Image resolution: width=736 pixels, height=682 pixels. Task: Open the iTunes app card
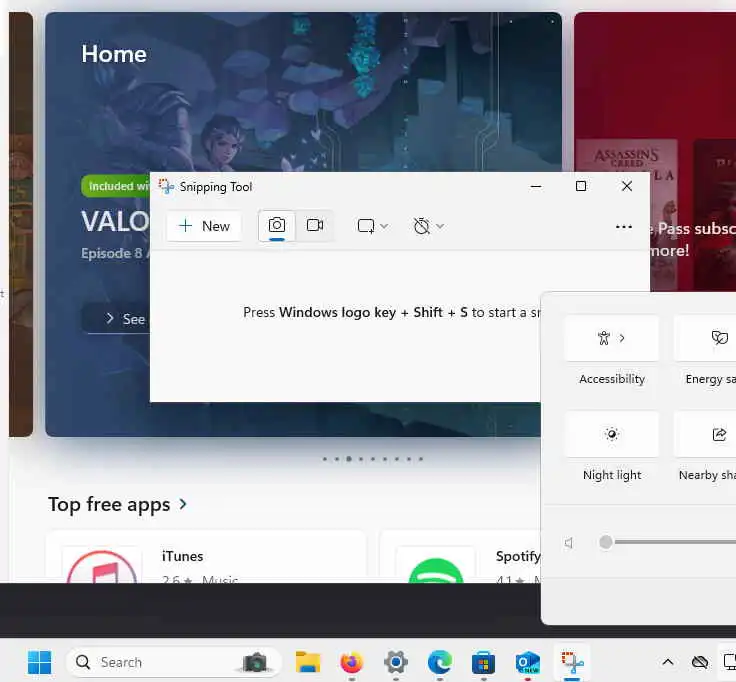tap(207, 557)
